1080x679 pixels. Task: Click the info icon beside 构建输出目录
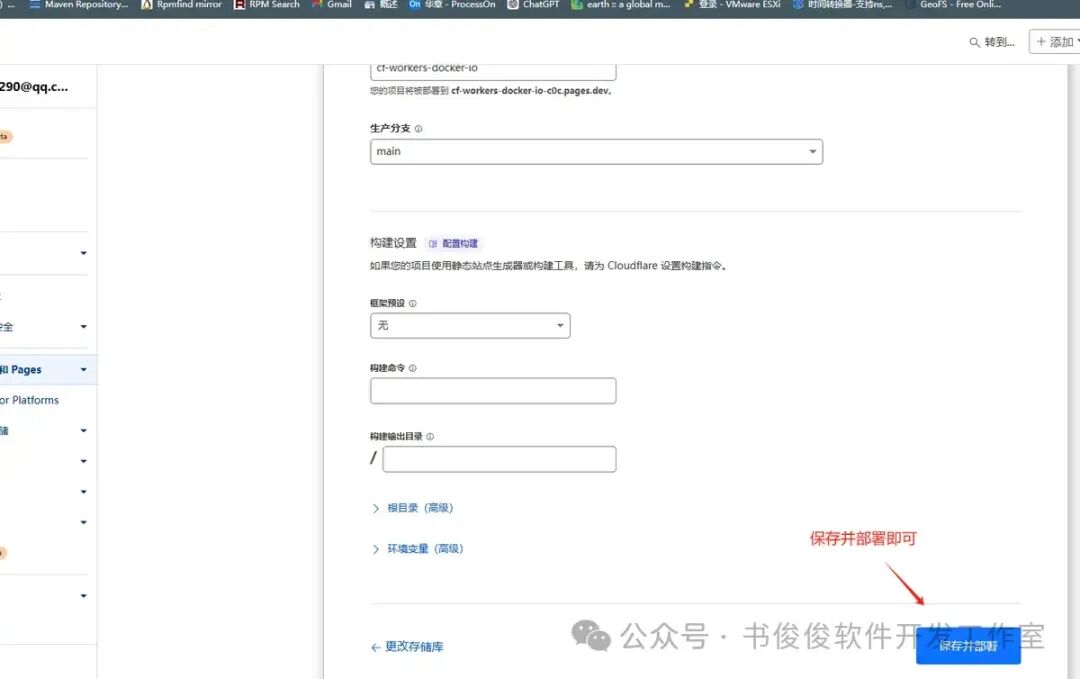point(430,437)
